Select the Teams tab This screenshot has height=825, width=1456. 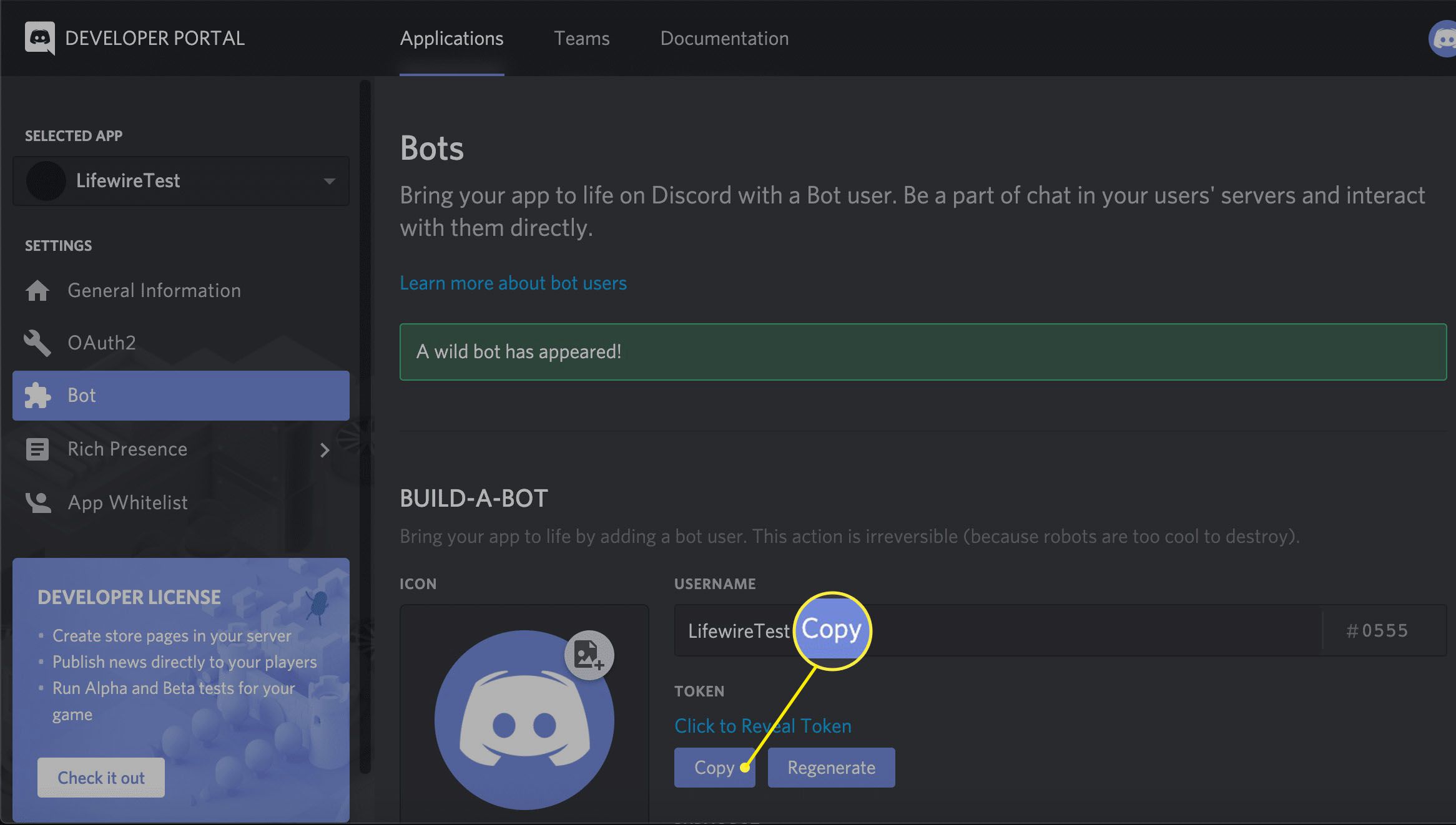point(581,37)
